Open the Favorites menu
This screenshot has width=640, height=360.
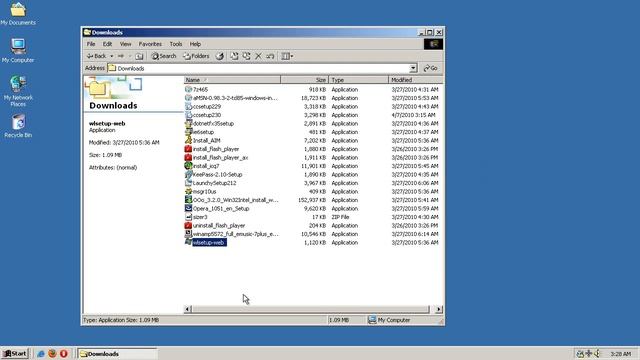(x=150, y=44)
